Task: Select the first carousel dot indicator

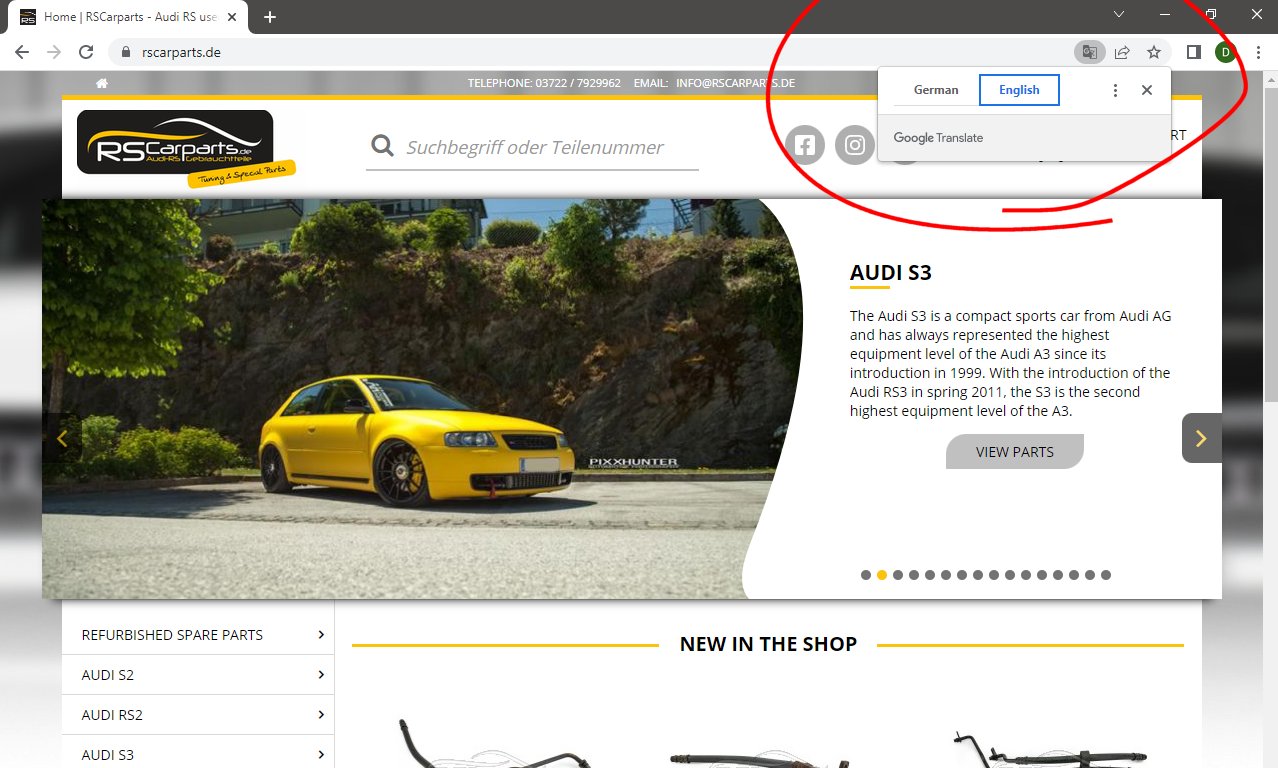Action: click(x=866, y=575)
